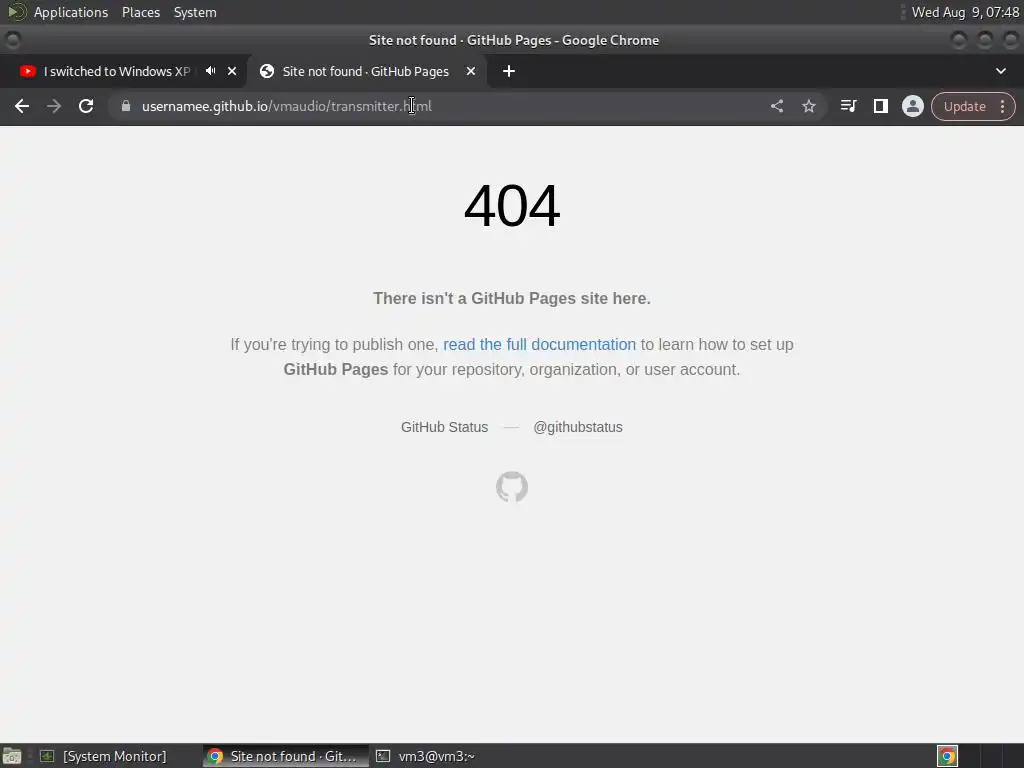Open the @githubstatus link
This screenshot has height=768, width=1024.
(x=578, y=427)
